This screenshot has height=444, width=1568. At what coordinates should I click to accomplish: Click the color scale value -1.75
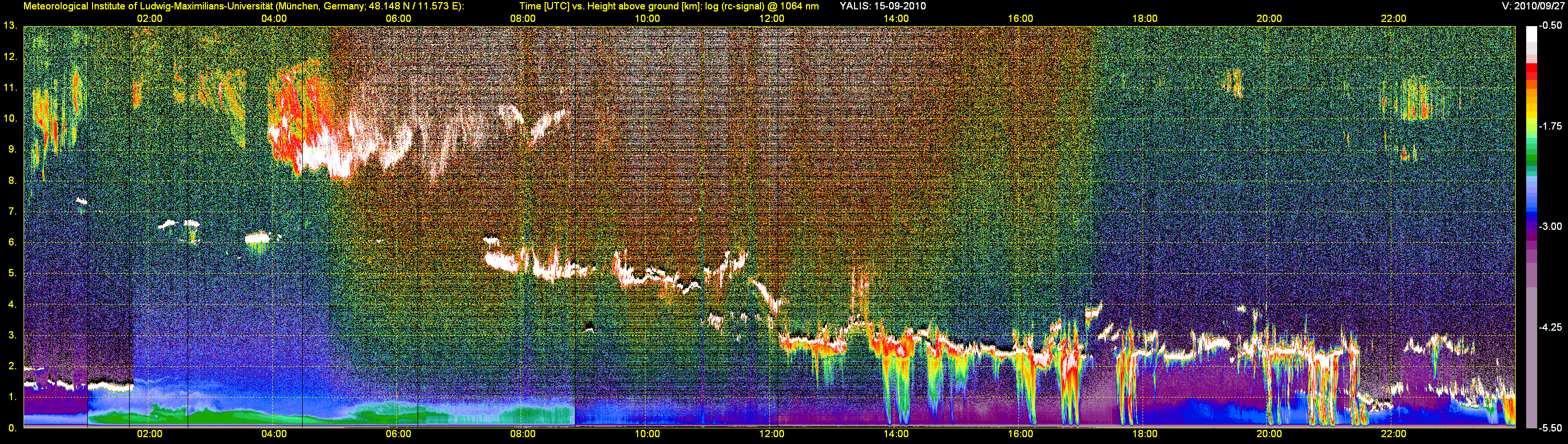tap(1550, 126)
